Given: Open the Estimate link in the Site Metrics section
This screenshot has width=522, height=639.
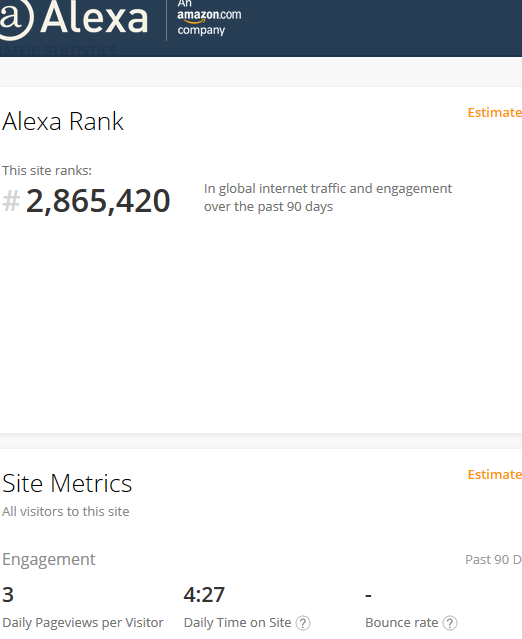Looking at the screenshot, I should click(x=495, y=474).
